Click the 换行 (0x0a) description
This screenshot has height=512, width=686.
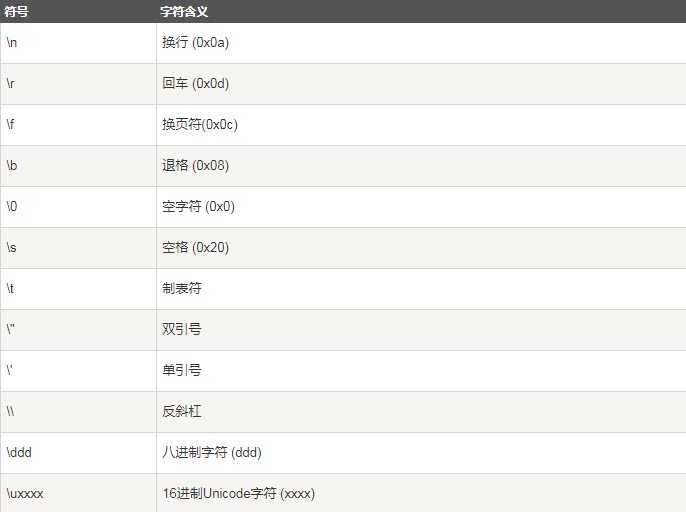coord(196,42)
